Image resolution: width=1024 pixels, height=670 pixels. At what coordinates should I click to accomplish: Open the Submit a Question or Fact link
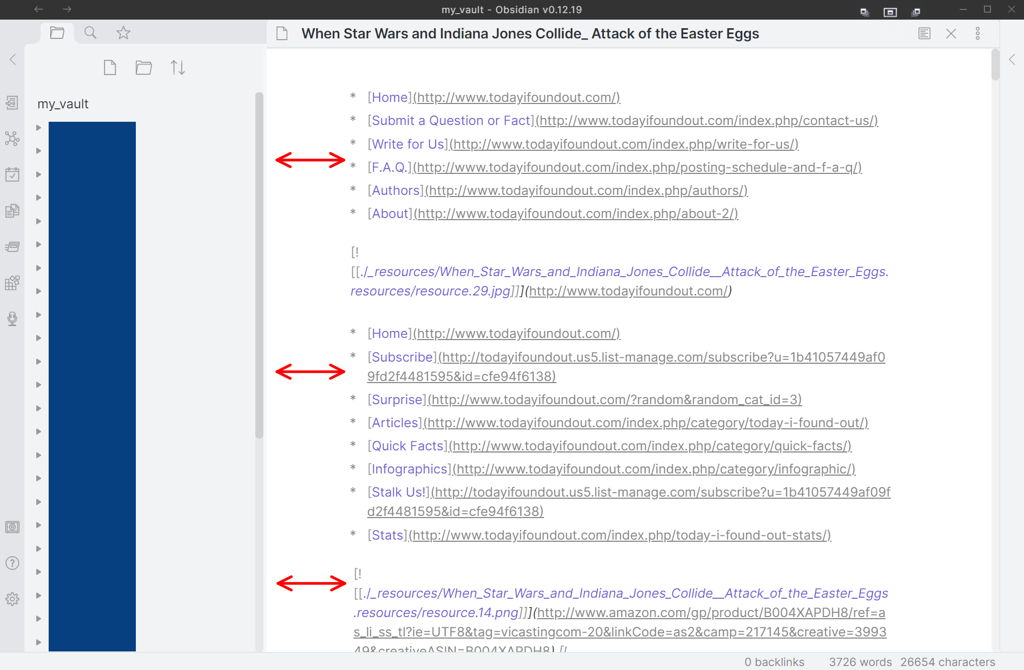451,121
